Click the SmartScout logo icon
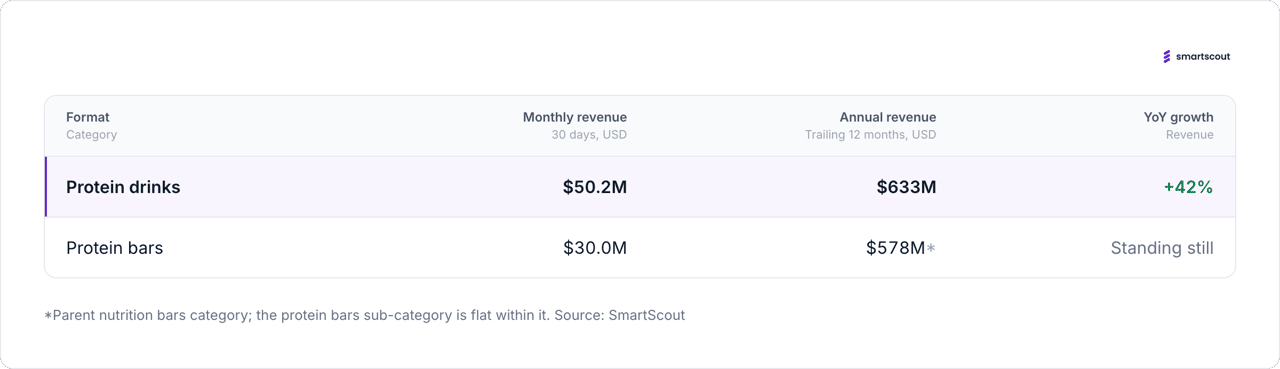Screen dimensions: 1280x369 click(1167, 57)
